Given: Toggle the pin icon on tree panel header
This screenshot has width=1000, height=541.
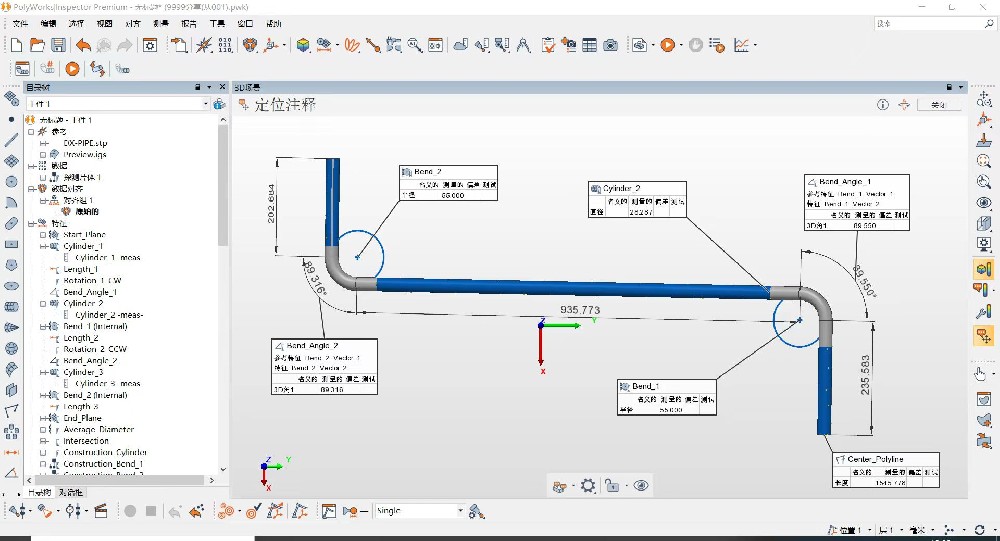Looking at the screenshot, I should [196, 87].
